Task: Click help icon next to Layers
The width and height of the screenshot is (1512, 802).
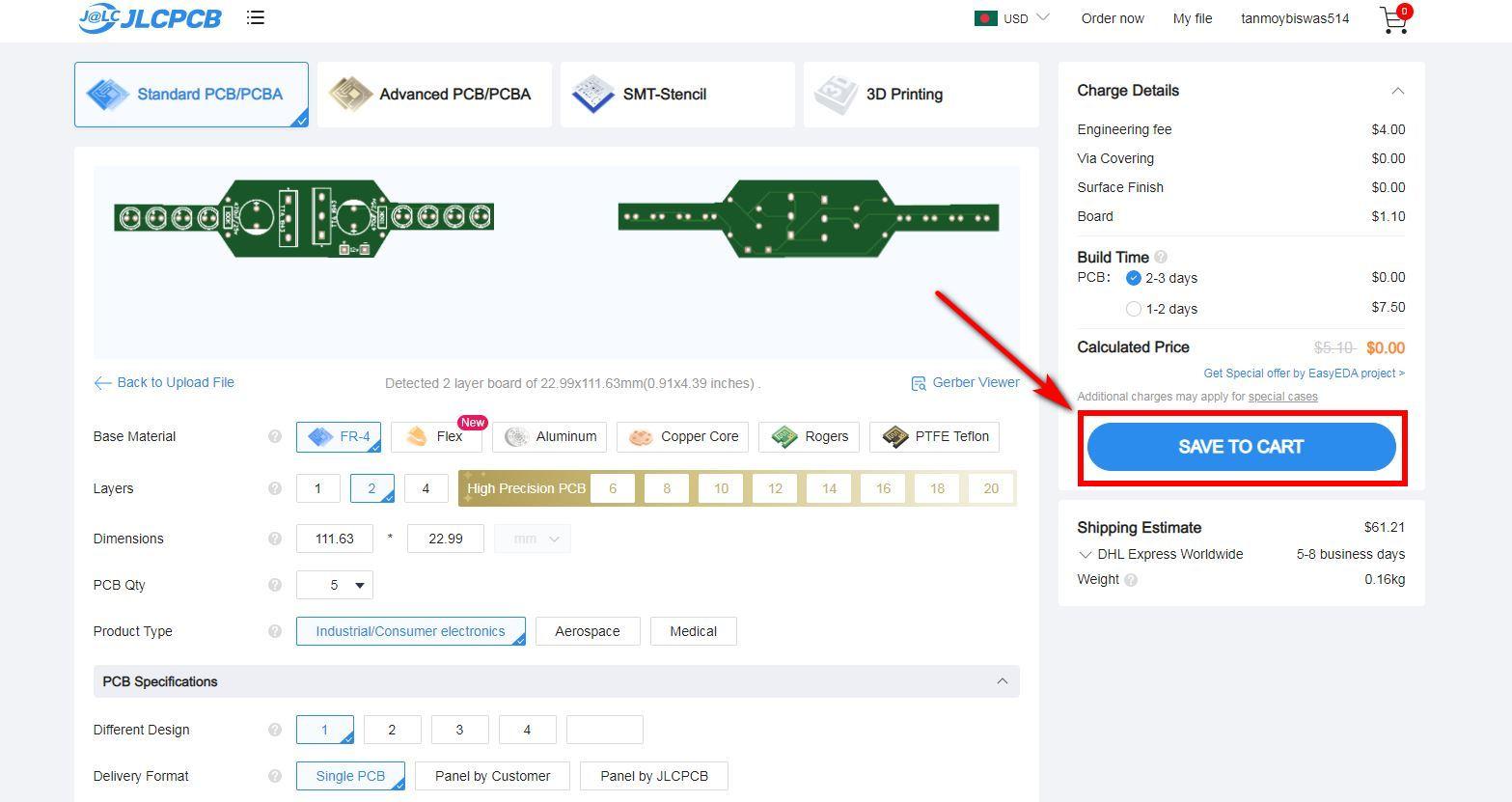Action: (x=274, y=488)
